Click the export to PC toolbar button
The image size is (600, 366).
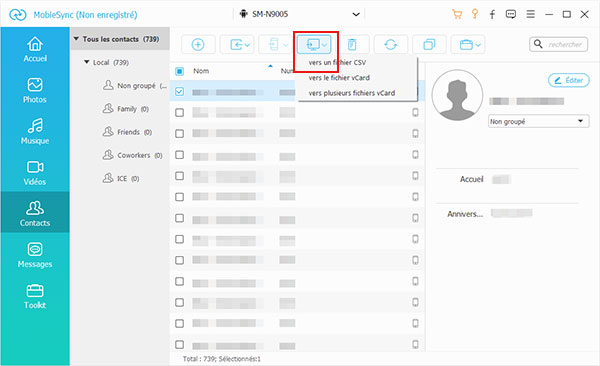pyautogui.click(x=313, y=45)
